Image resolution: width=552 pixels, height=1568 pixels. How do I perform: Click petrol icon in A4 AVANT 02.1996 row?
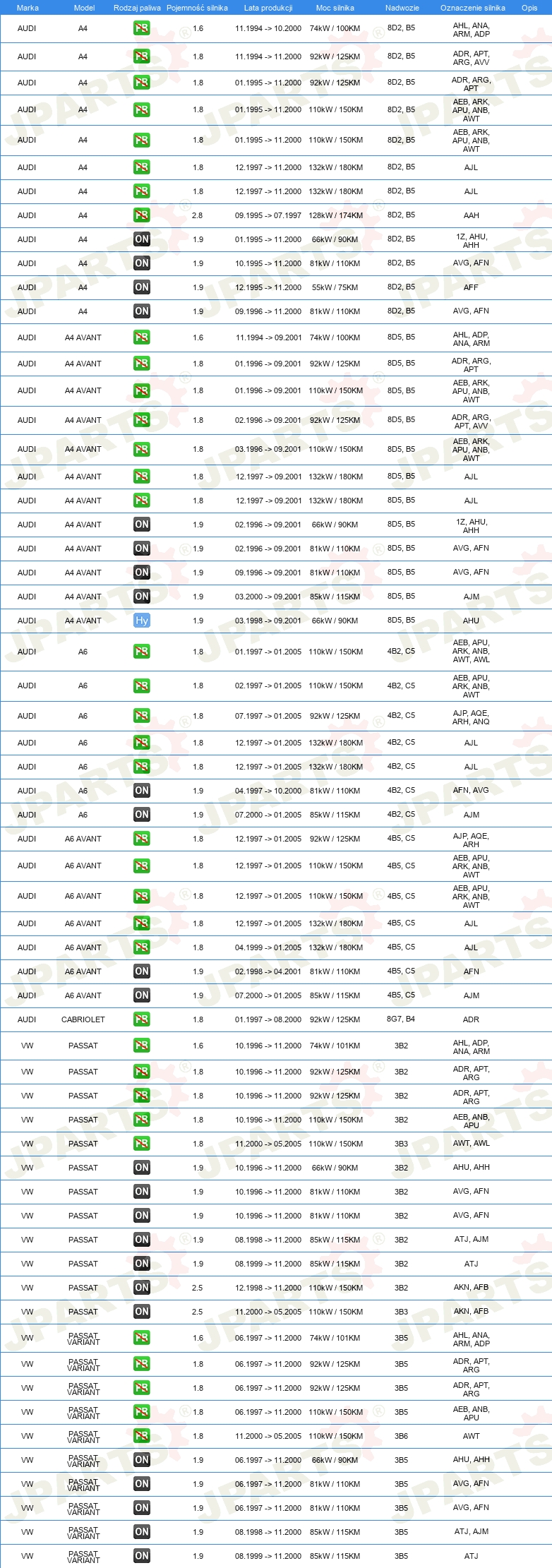coord(142,420)
